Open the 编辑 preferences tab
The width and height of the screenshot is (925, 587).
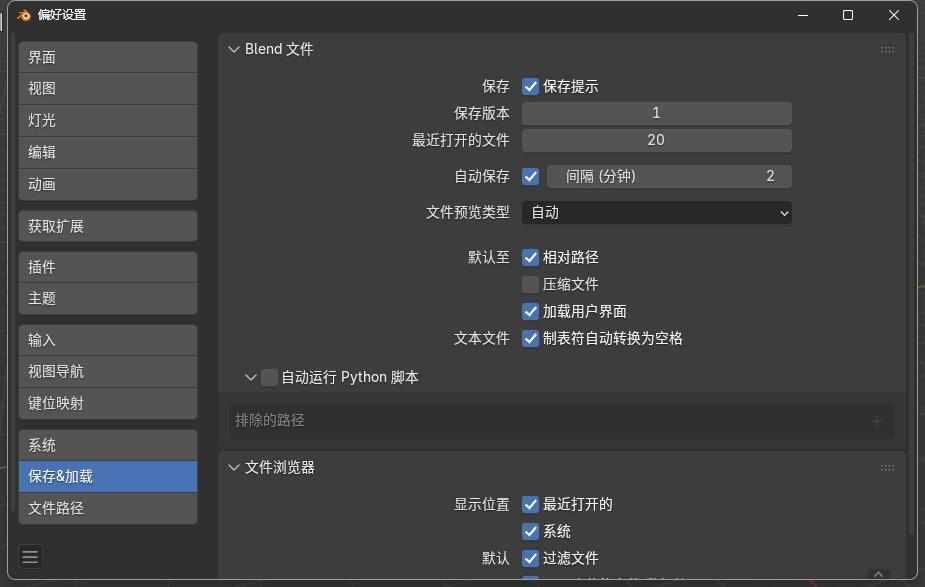point(108,152)
